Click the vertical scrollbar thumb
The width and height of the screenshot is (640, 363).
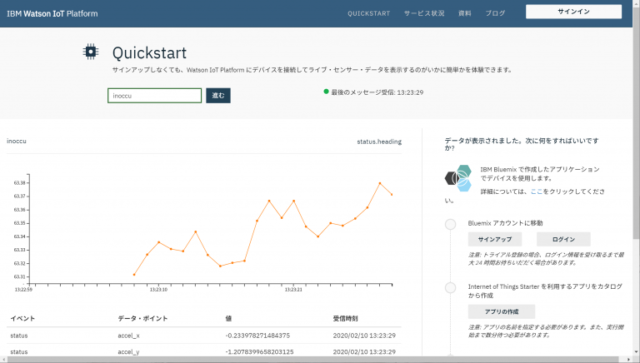point(636,122)
